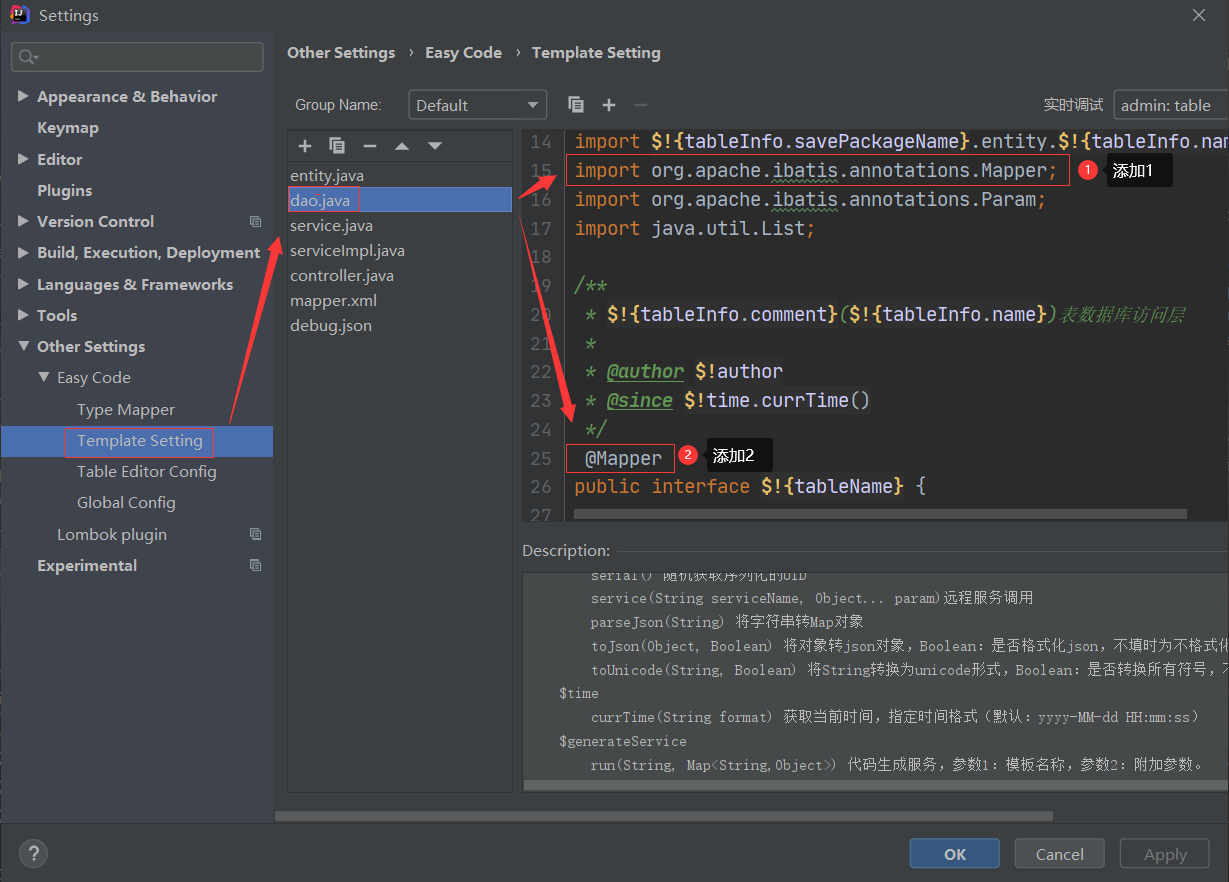
Task: Select Lombok plugin in the tree
Action: (x=112, y=534)
